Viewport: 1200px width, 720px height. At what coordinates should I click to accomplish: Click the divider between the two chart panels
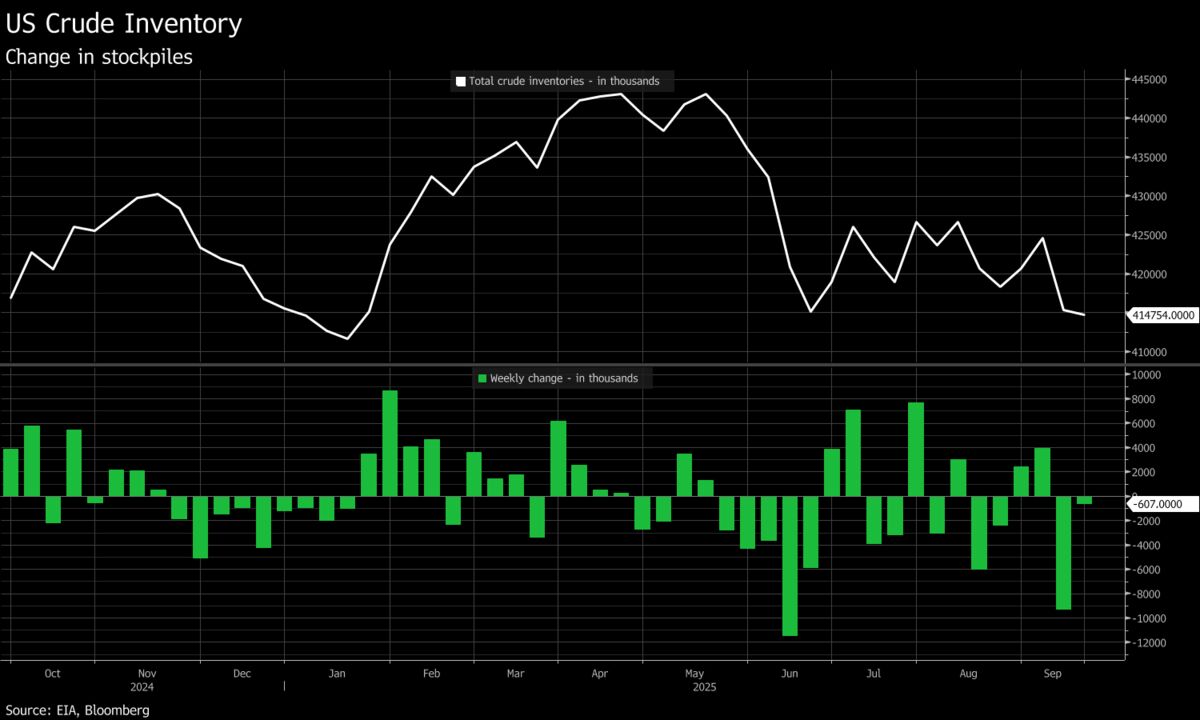point(600,365)
